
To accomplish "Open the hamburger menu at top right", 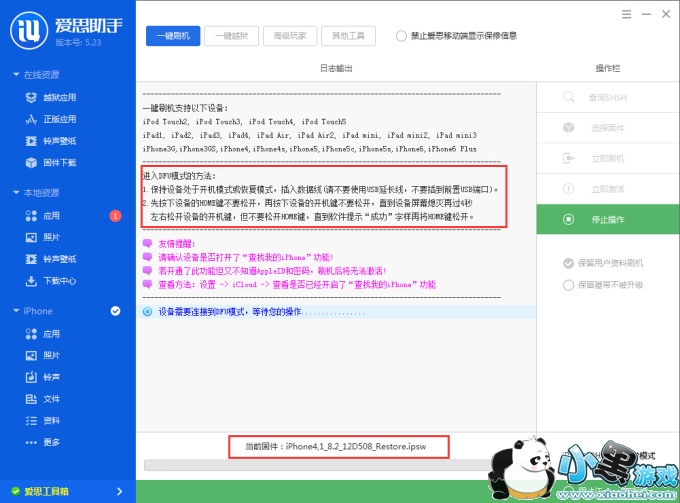I will (x=626, y=14).
